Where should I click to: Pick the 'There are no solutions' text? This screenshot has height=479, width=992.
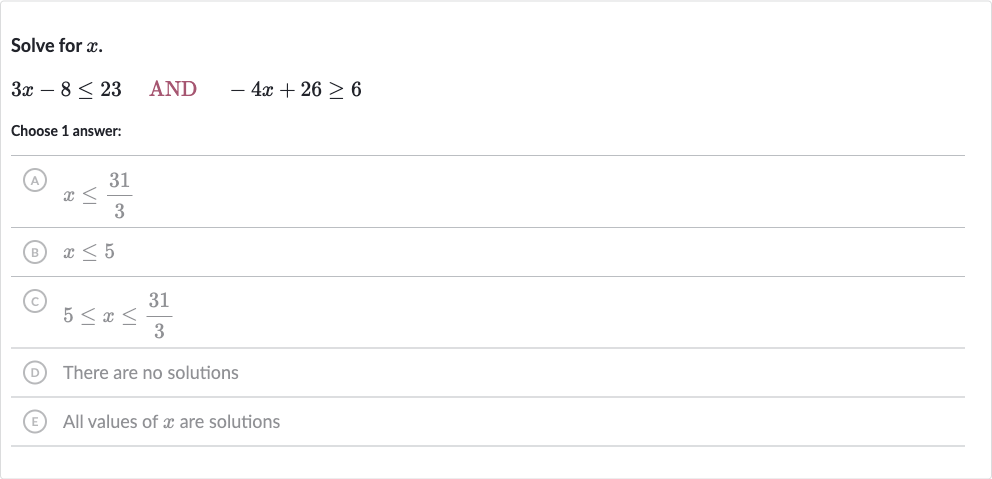click(151, 373)
